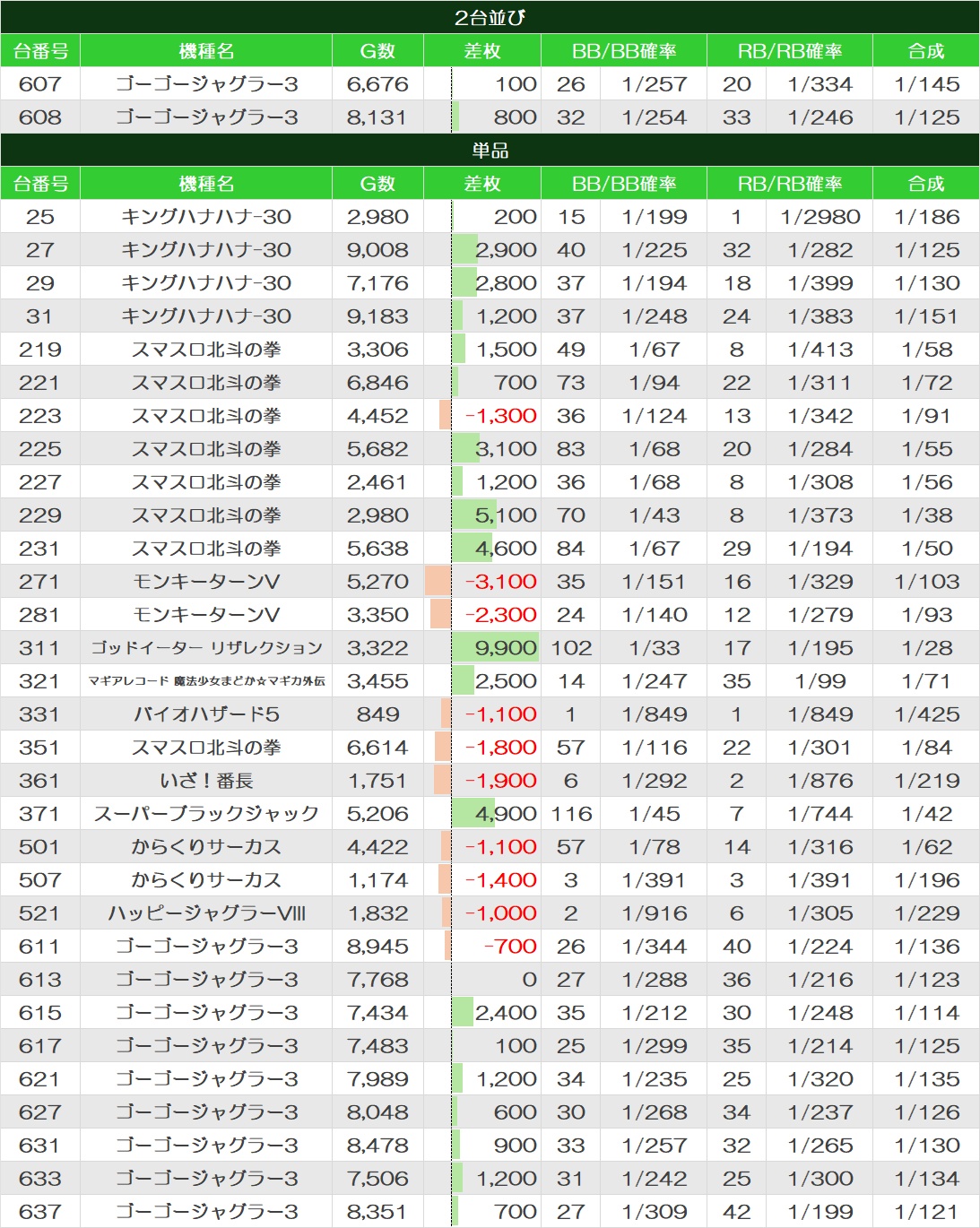Select the 3,100 difference bar cell
Image resolution: width=980 pixels, height=1228 pixels.
pyautogui.click(x=482, y=449)
